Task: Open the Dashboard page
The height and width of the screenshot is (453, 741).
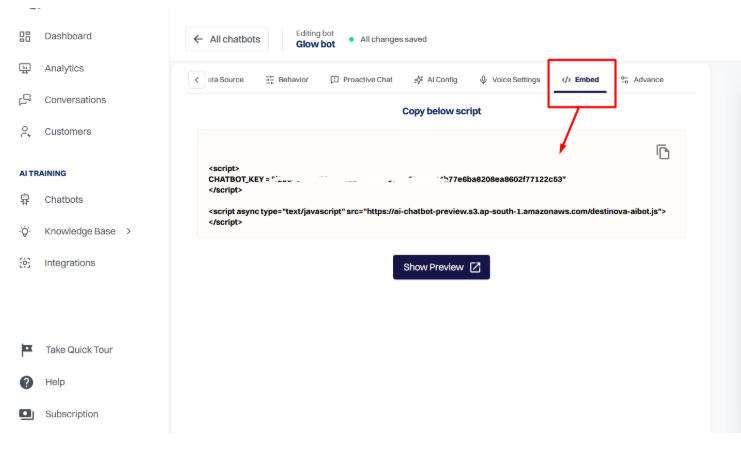Action: pos(68,36)
